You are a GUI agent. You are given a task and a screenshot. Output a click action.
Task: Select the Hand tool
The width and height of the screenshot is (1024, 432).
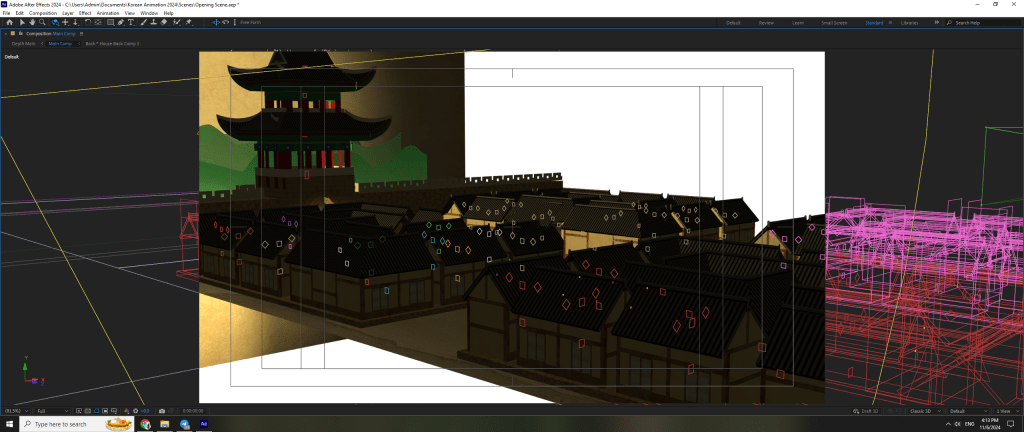31,21
